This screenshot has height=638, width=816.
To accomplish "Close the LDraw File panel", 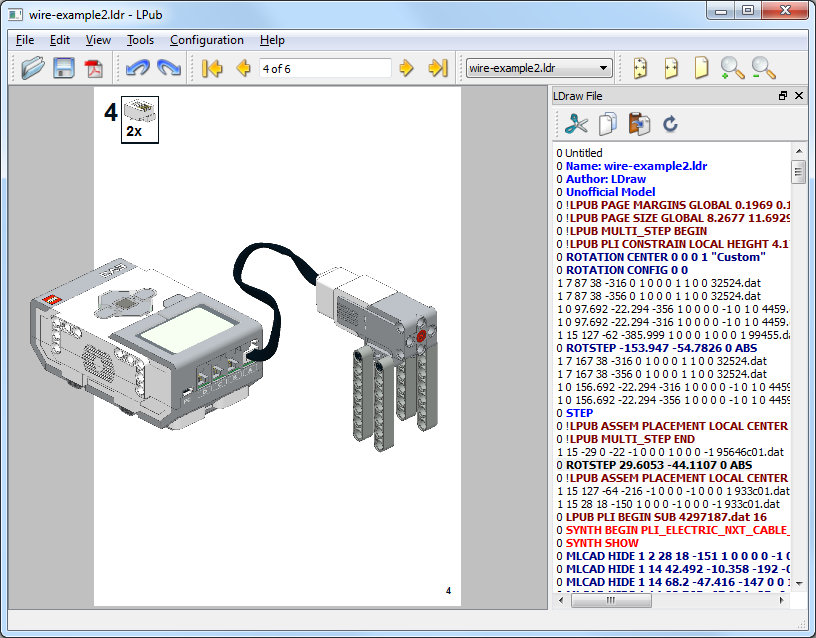I will point(799,96).
